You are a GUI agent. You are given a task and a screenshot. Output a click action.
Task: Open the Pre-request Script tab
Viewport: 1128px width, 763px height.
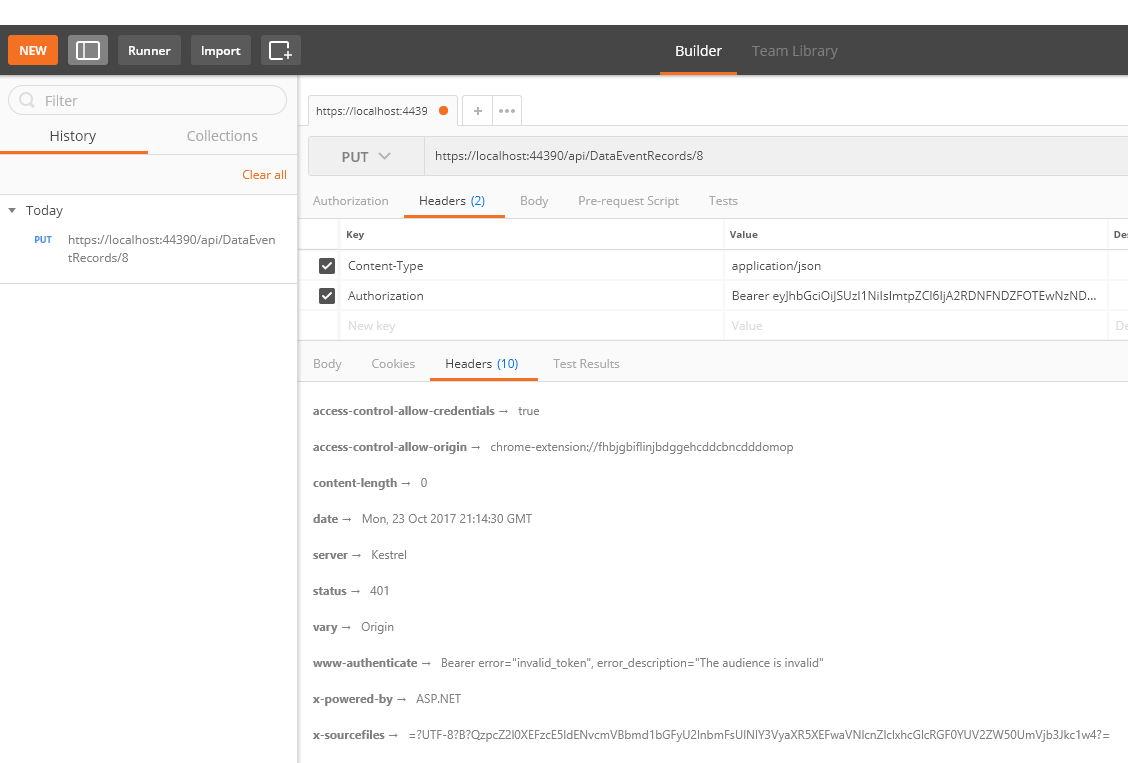point(628,201)
